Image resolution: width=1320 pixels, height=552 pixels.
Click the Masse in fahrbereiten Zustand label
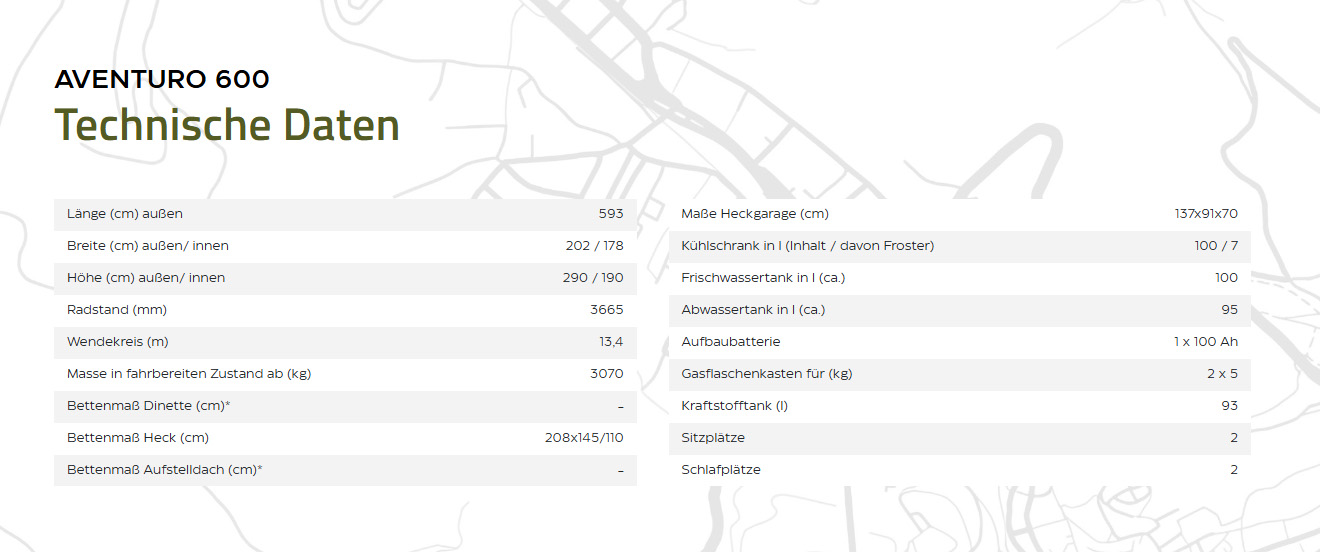(190, 374)
